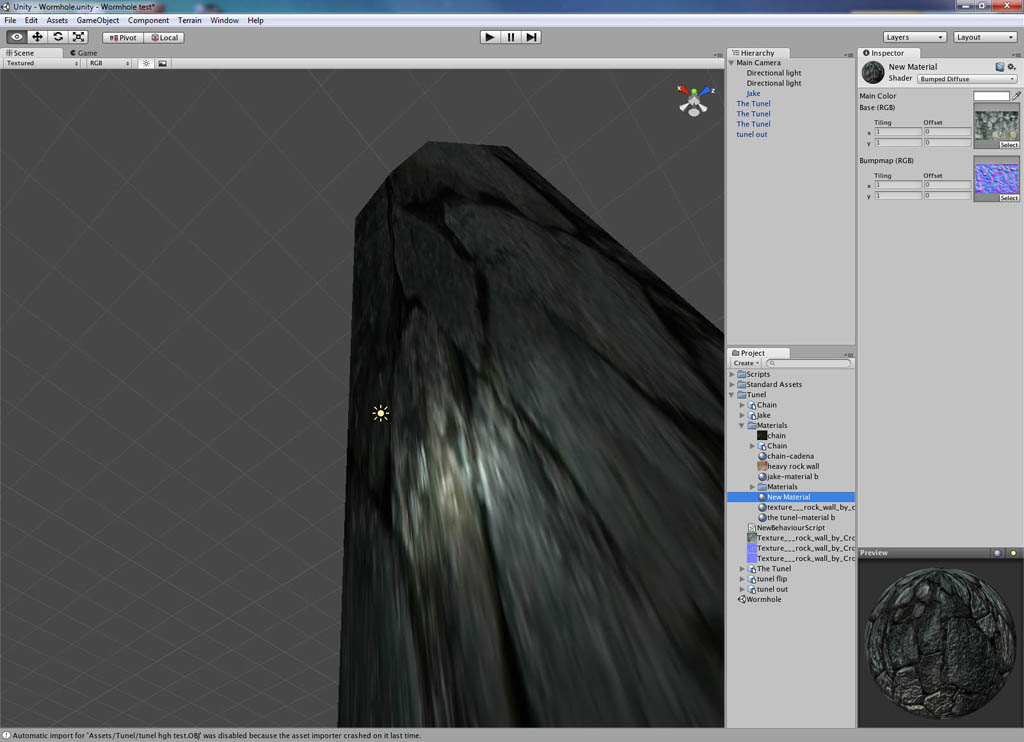Click the Create button in Project panel
This screenshot has width=1024, height=742.
[745, 362]
